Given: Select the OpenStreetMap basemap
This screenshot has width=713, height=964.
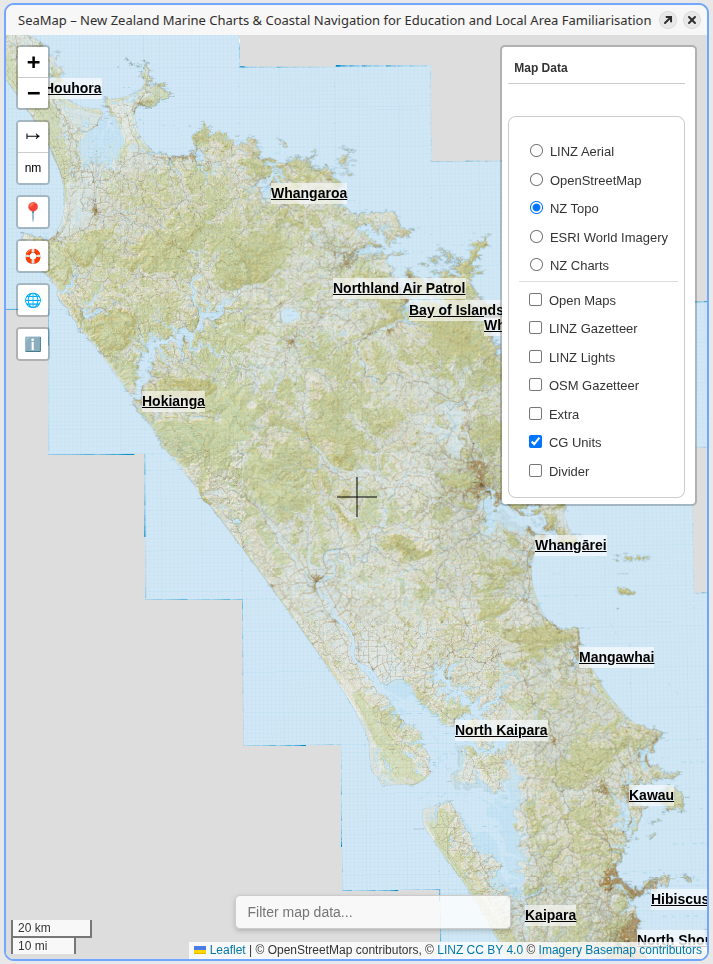Looking at the screenshot, I should click(x=537, y=180).
